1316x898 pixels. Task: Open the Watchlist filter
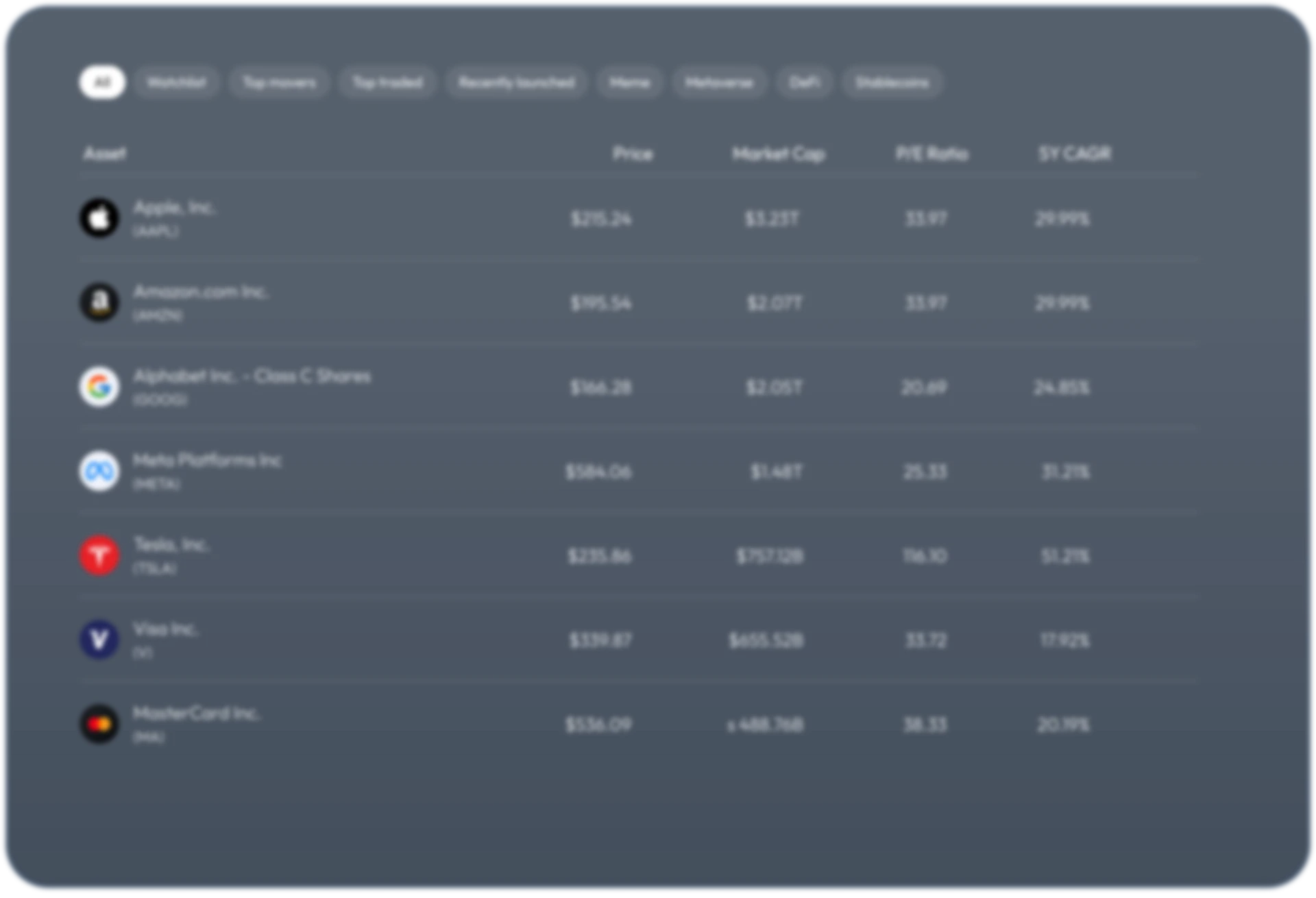pyautogui.click(x=176, y=82)
